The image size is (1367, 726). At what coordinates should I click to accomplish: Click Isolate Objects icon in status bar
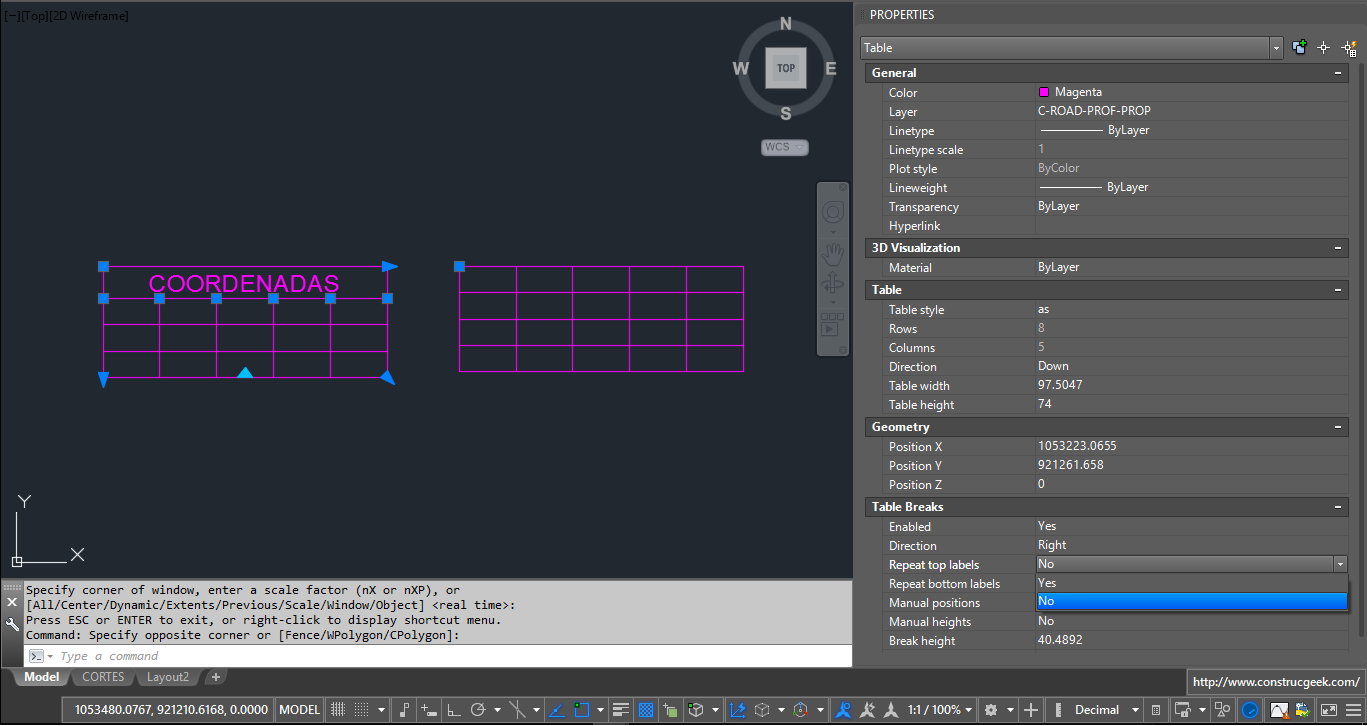pyautogui.click(x=1222, y=710)
